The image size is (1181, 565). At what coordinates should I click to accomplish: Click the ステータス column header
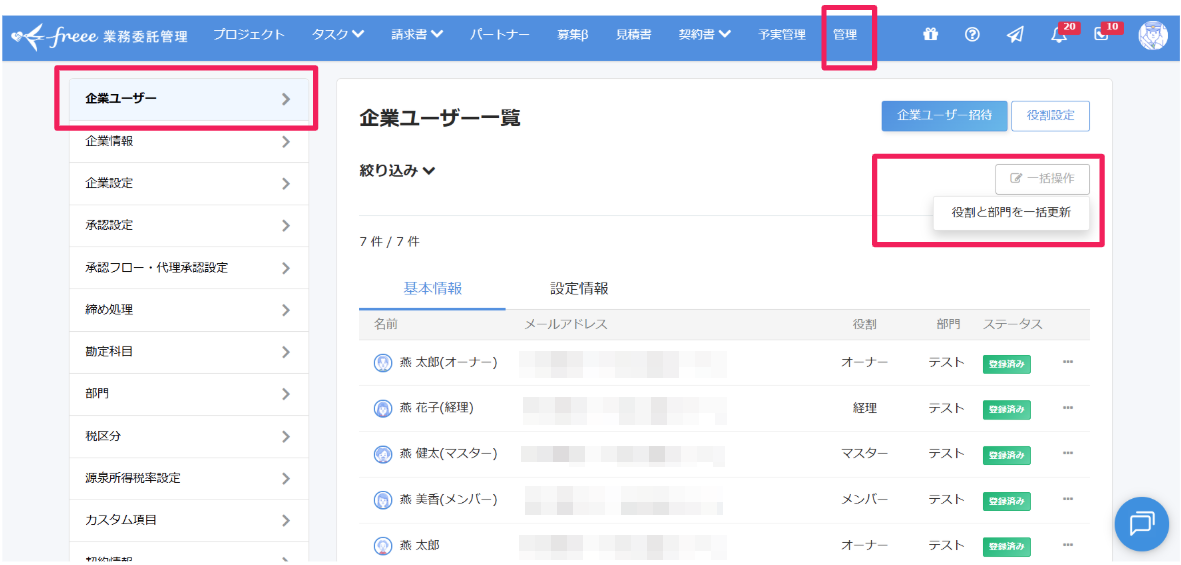pos(1012,324)
